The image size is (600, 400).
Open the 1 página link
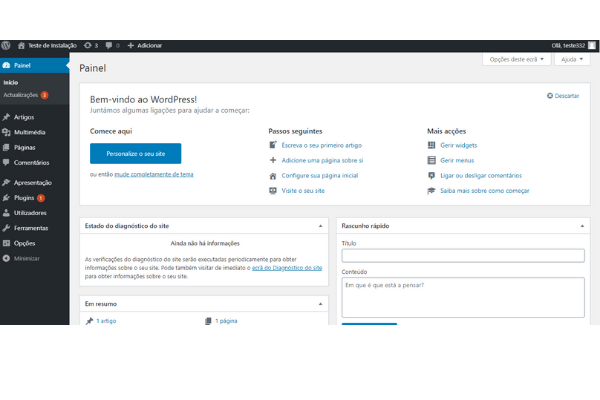226,321
